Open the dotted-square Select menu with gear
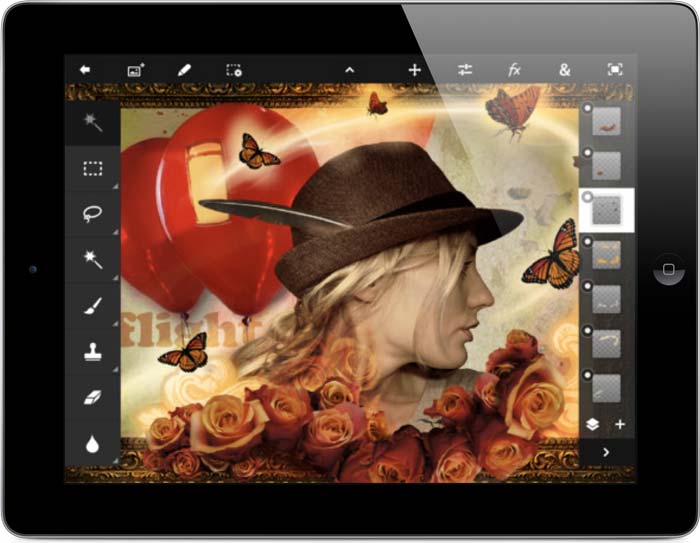Viewport: 700px width, 543px height. 234,70
